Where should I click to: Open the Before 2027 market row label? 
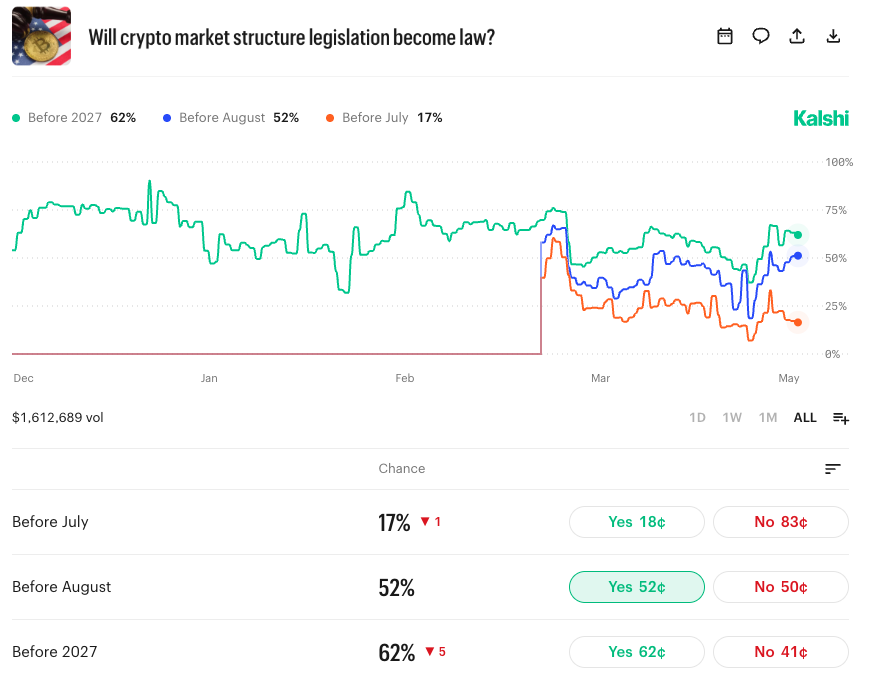tap(54, 652)
